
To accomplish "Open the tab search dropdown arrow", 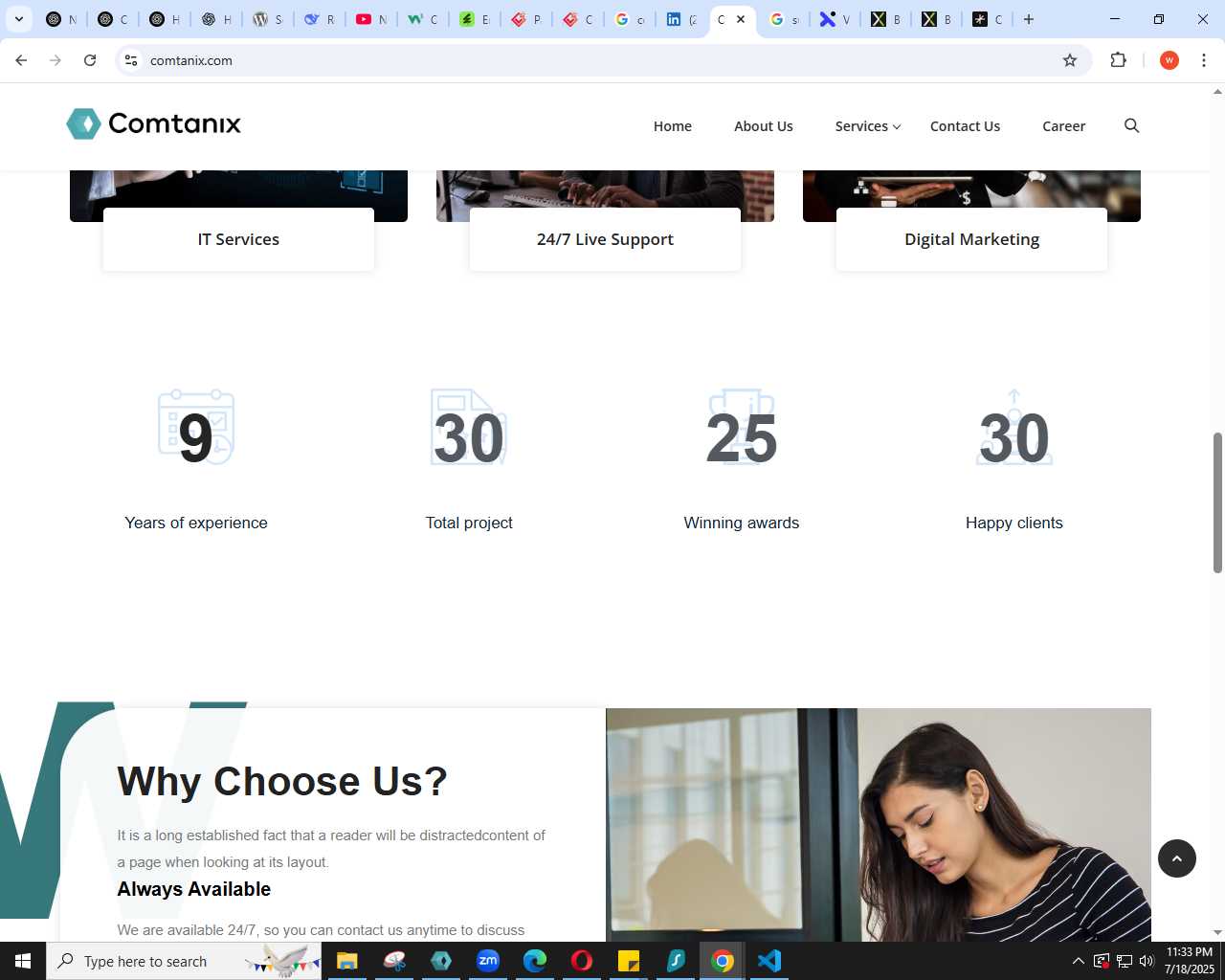I will pyautogui.click(x=19, y=19).
